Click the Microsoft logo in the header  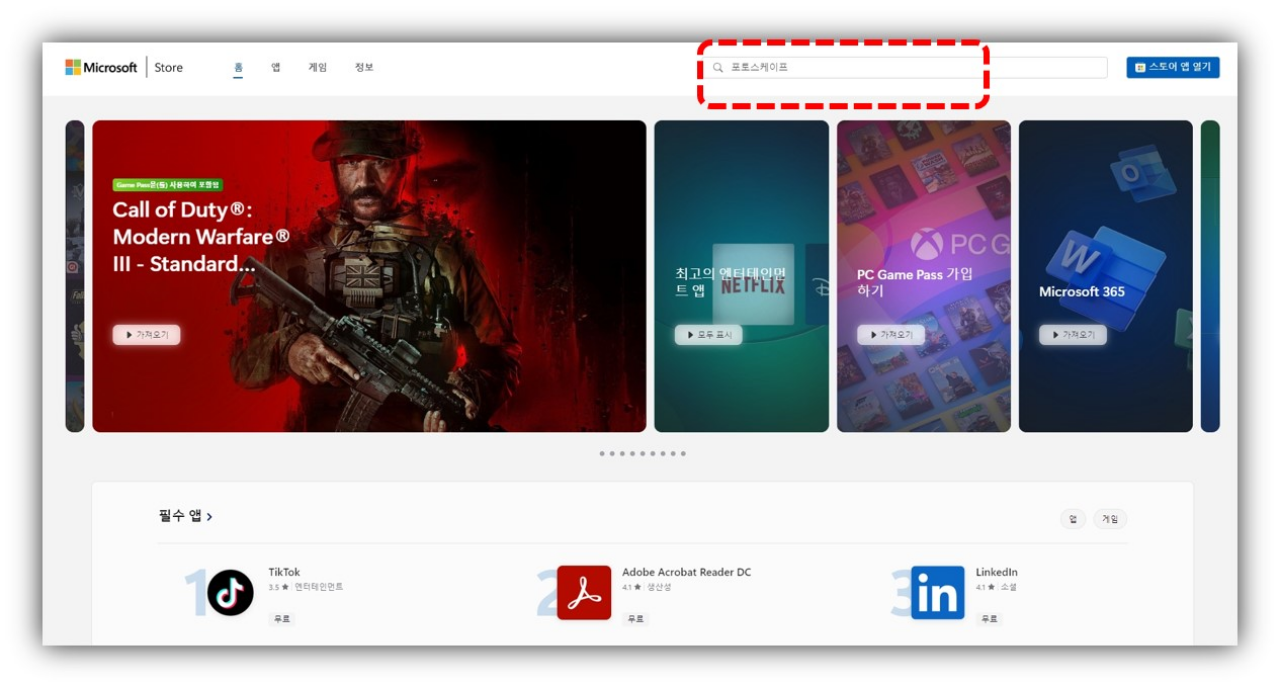click(101, 67)
